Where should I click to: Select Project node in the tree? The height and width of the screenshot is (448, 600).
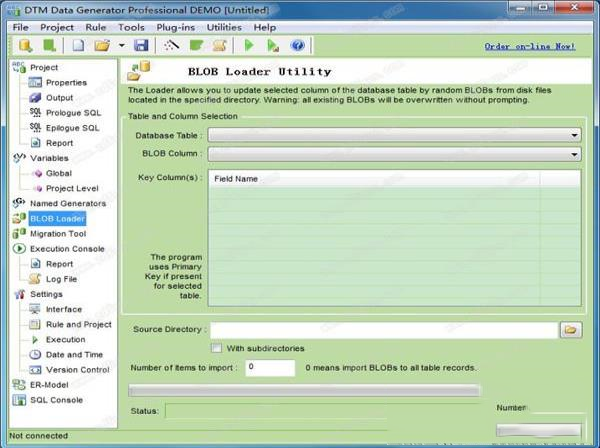44,67
